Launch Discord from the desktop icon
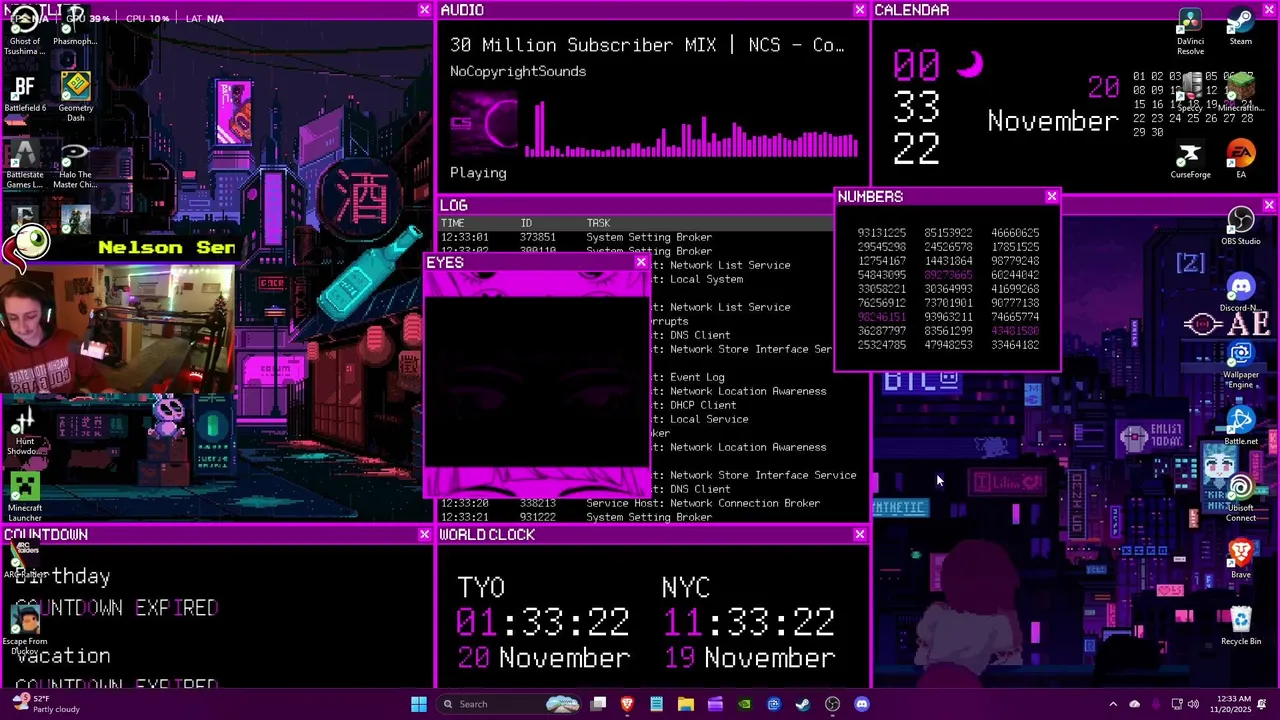 (1241, 293)
